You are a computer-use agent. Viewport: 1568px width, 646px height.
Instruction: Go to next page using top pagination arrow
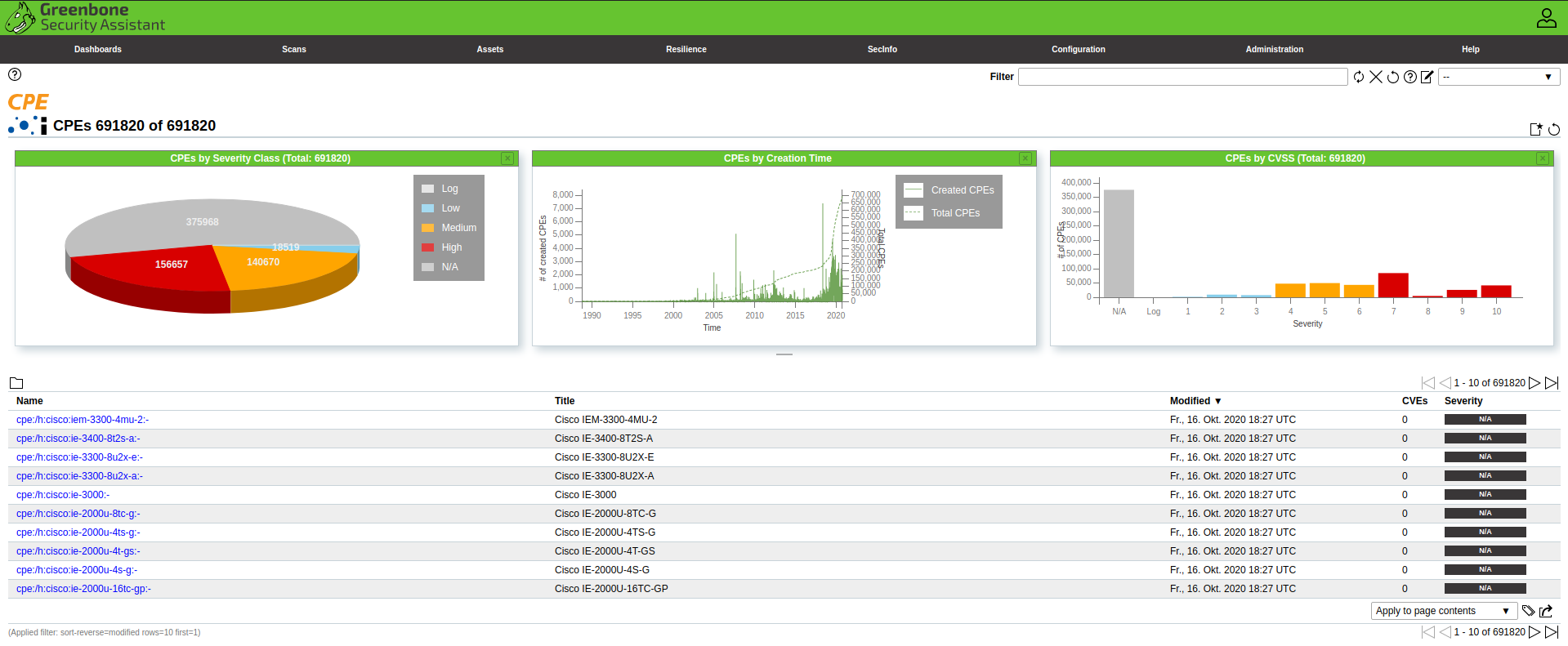pyautogui.click(x=1534, y=383)
